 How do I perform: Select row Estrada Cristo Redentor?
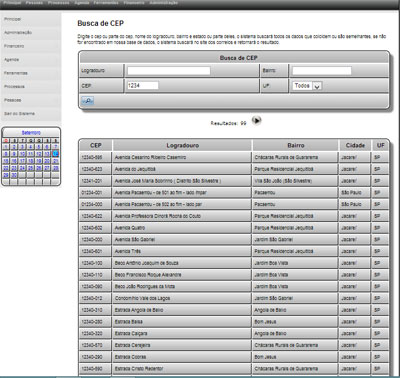click(x=234, y=369)
